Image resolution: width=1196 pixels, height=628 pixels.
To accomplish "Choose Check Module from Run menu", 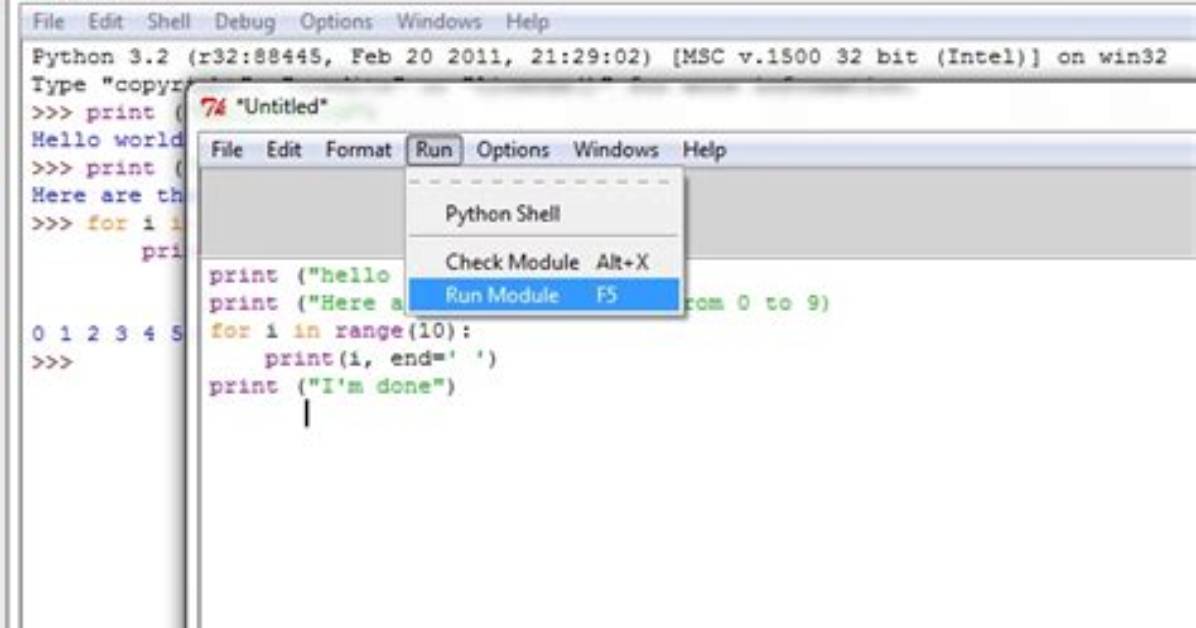I will [x=543, y=262].
